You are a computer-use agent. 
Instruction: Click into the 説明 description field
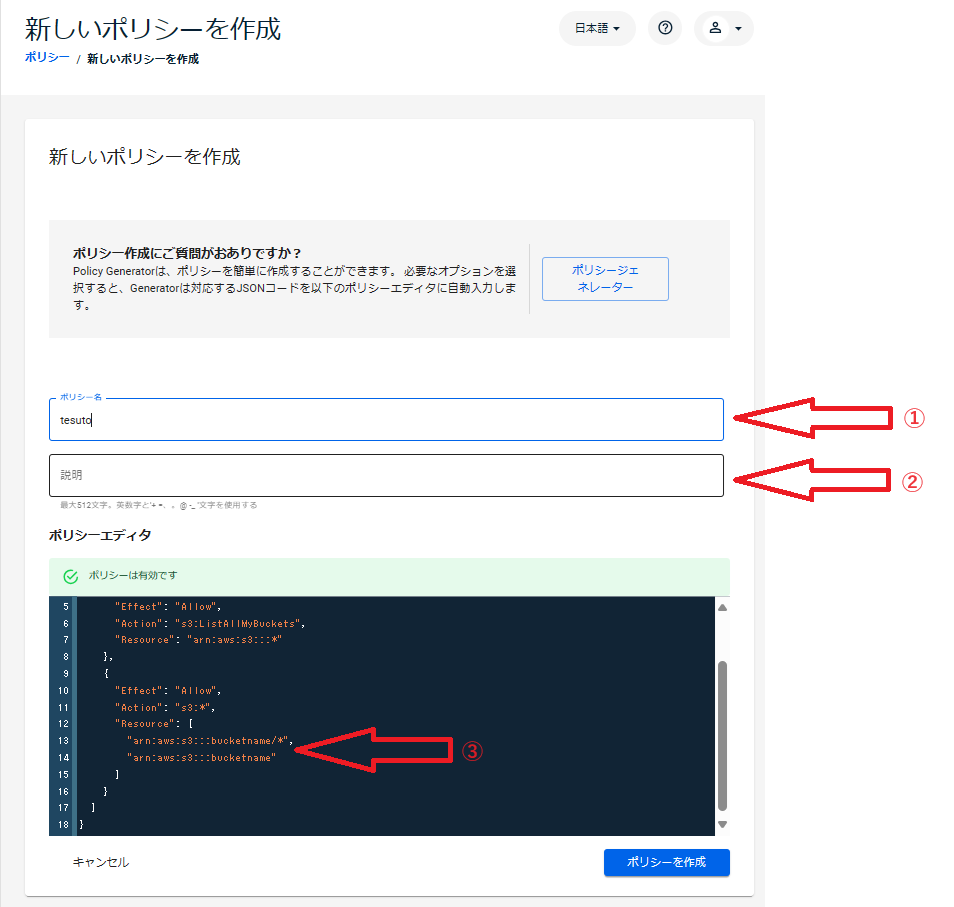pos(386,475)
